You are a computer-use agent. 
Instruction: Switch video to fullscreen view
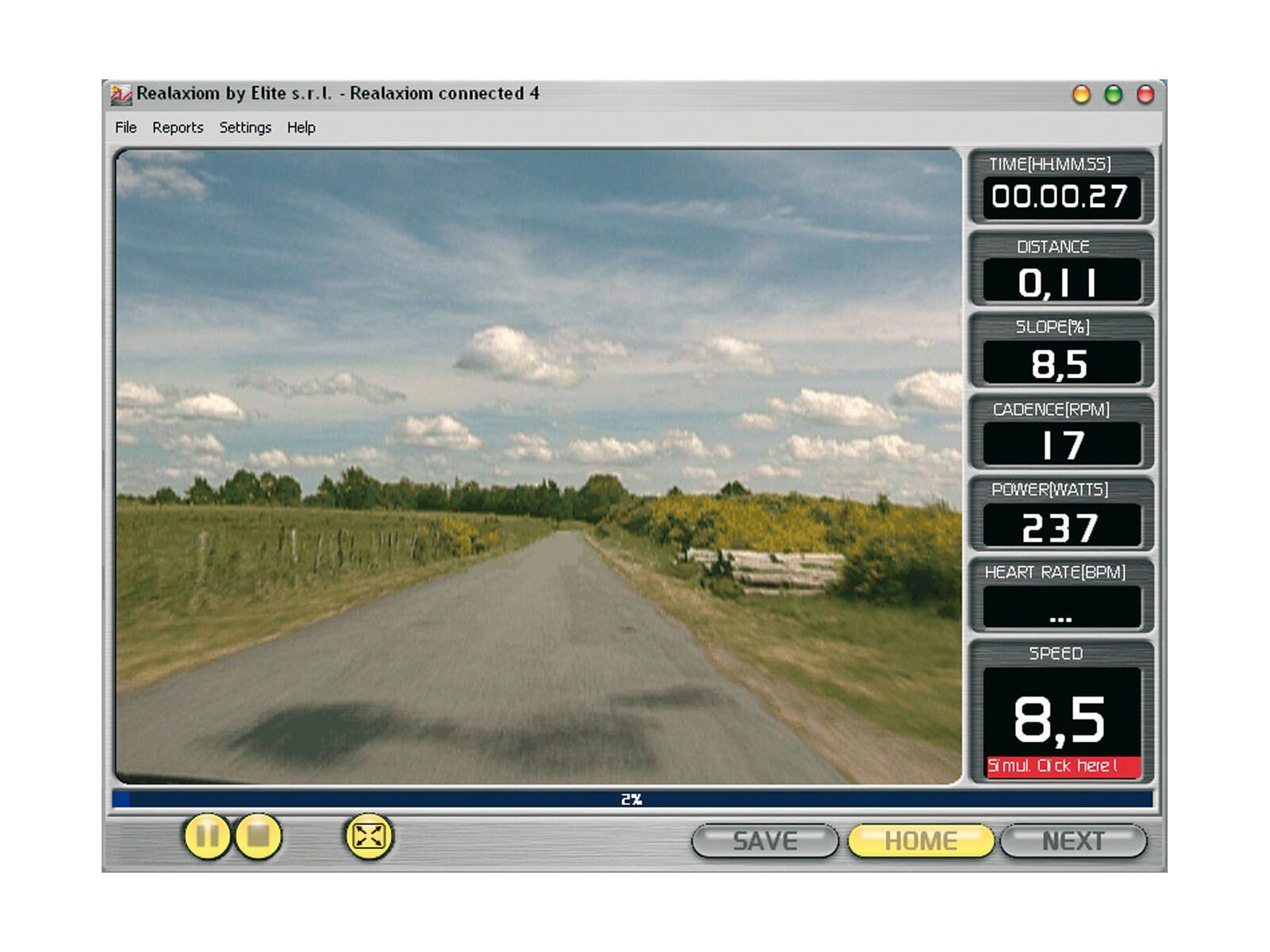click(369, 836)
